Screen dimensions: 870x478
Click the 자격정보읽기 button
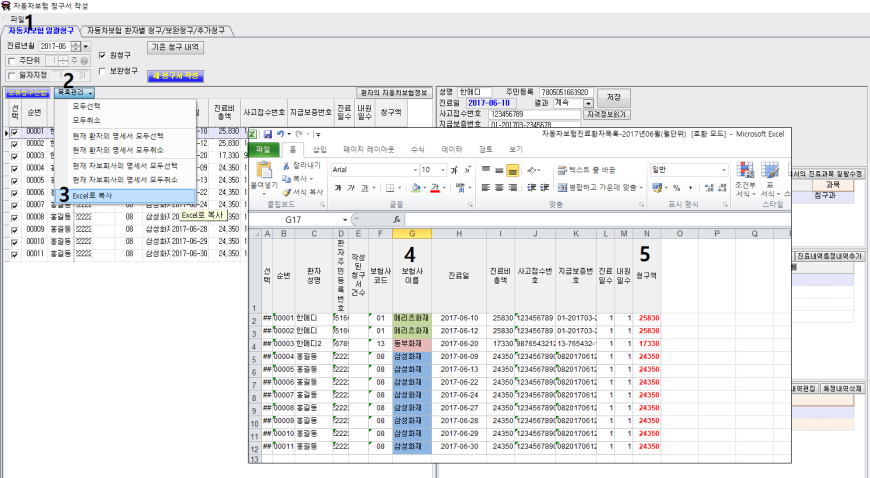tap(606, 114)
